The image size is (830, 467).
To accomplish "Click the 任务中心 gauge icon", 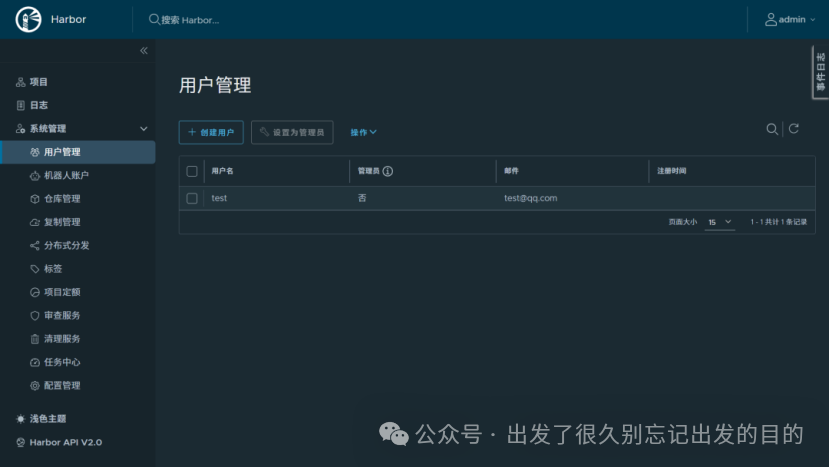I will point(35,362).
